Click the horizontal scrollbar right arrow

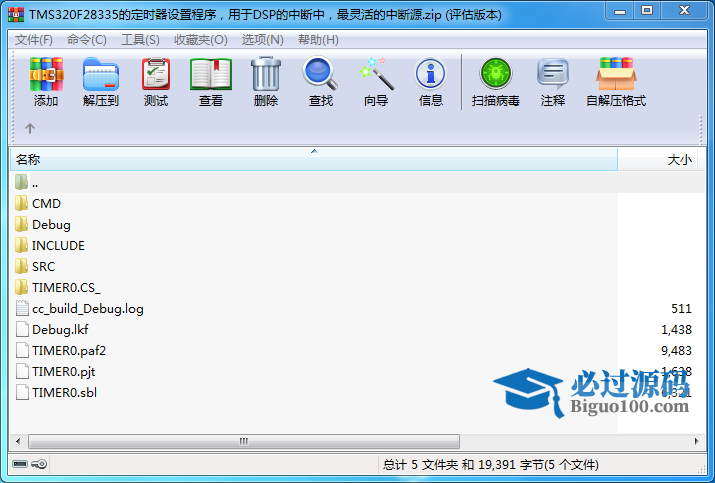[x=696, y=441]
